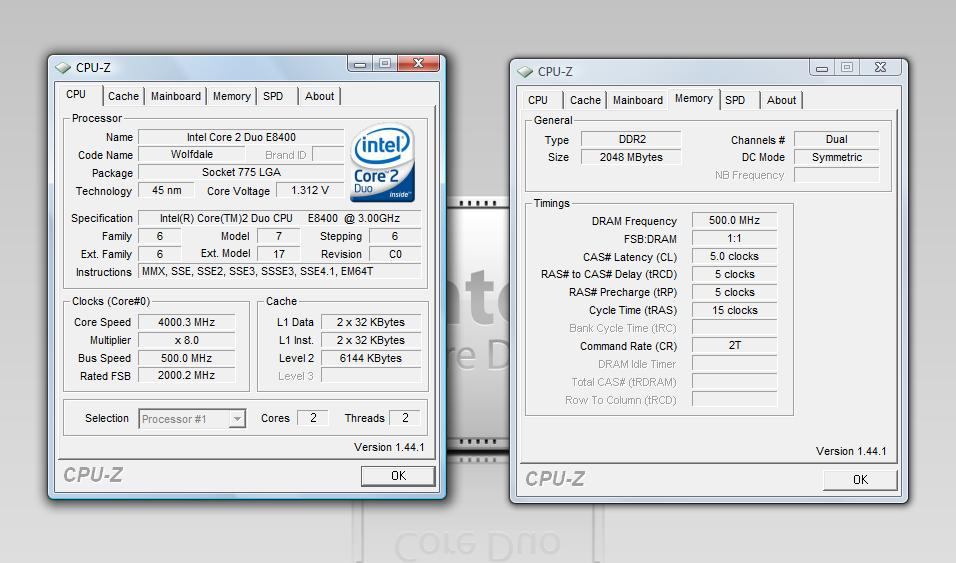Click OK in the right CPU-Z window
The image size is (956, 563).
860,480
